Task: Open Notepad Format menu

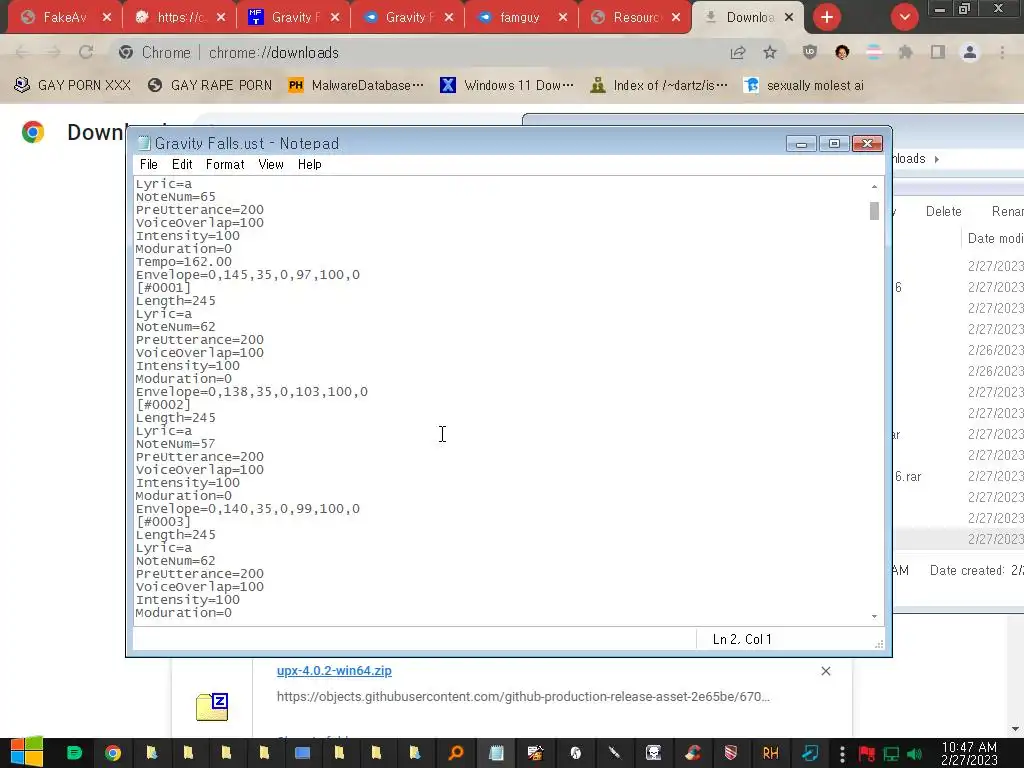Action: click(225, 165)
